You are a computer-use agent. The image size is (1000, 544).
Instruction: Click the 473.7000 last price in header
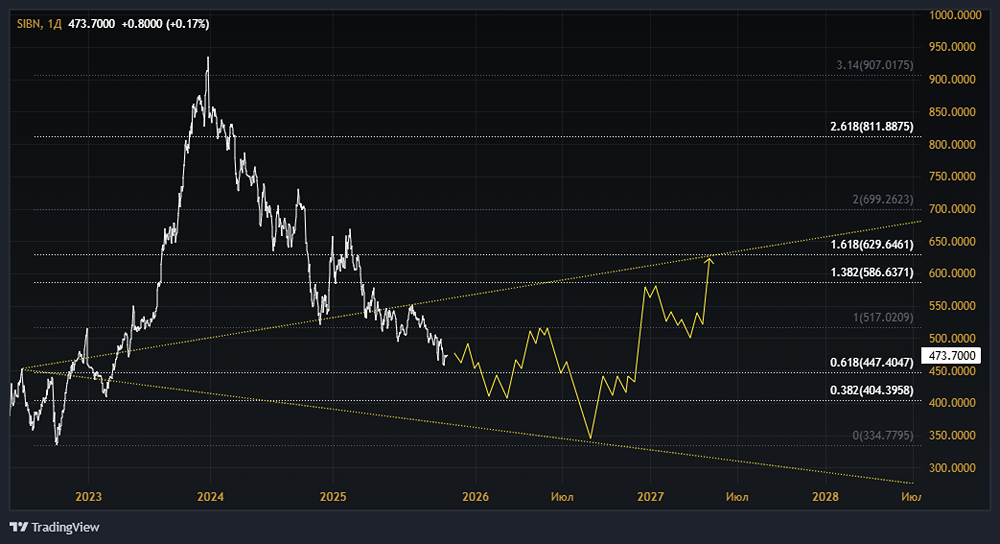(x=91, y=24)
